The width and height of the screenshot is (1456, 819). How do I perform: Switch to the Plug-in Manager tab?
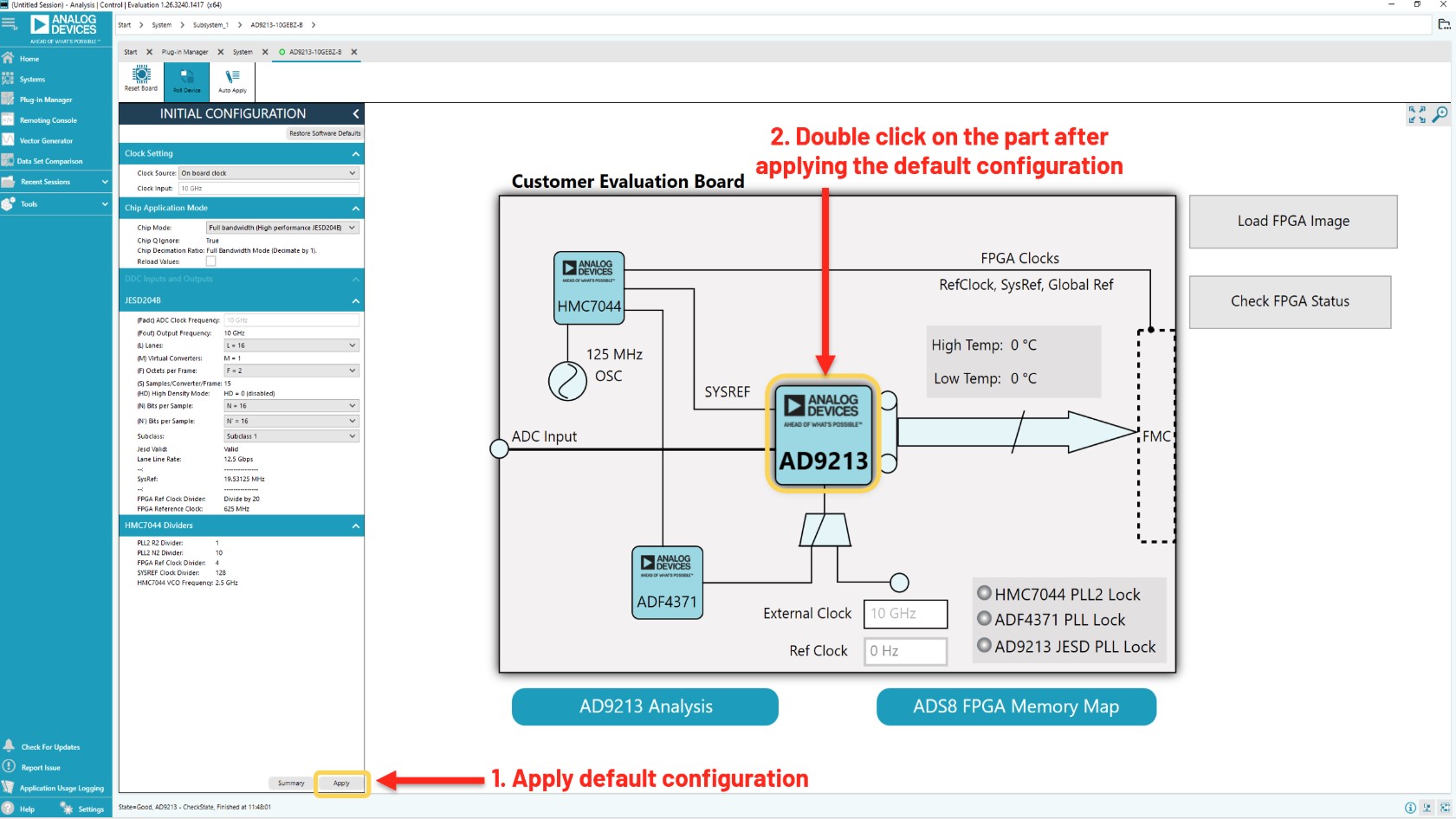click(x=184, y=52)
